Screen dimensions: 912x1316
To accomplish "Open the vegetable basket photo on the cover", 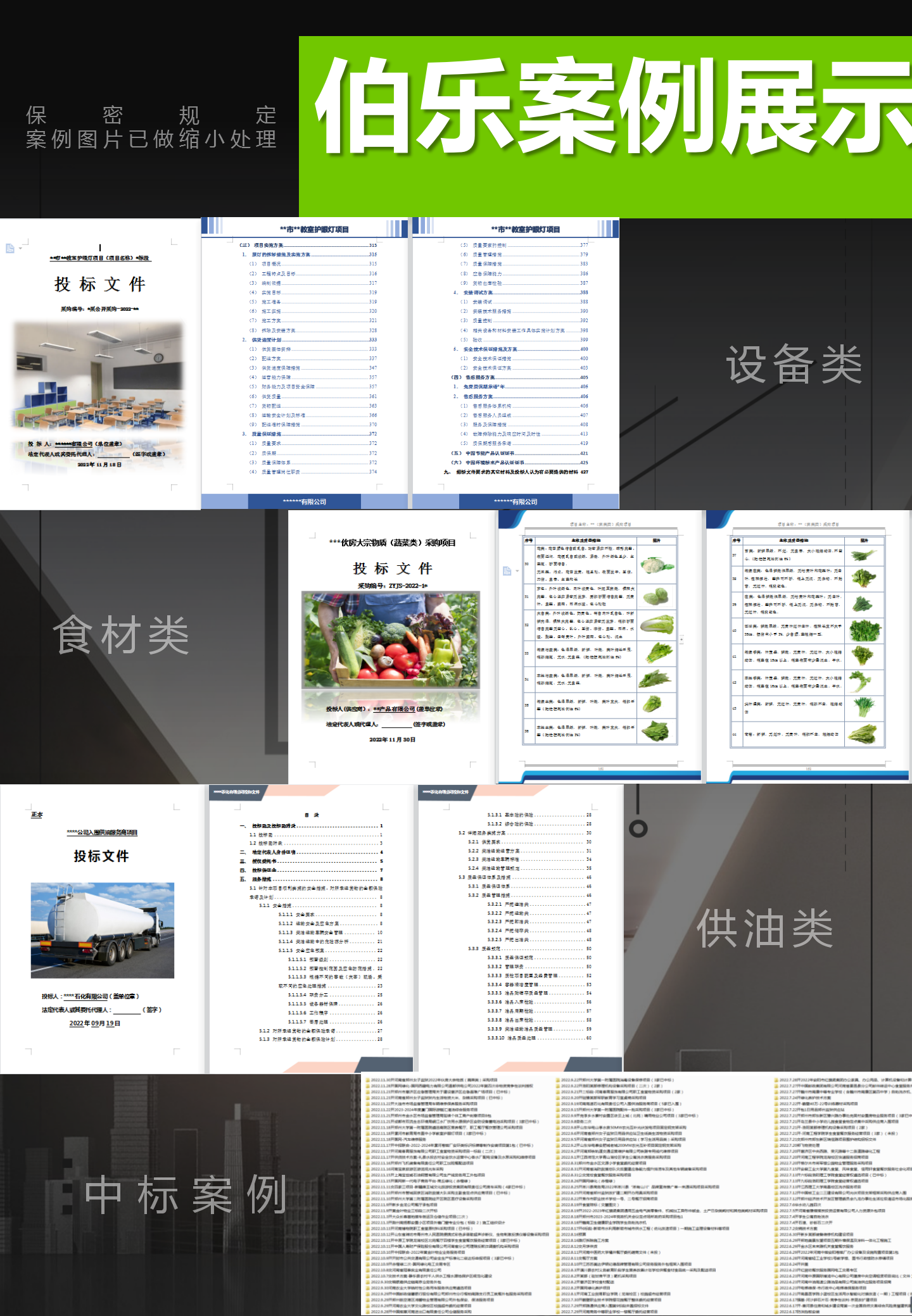I will point(391,639).
